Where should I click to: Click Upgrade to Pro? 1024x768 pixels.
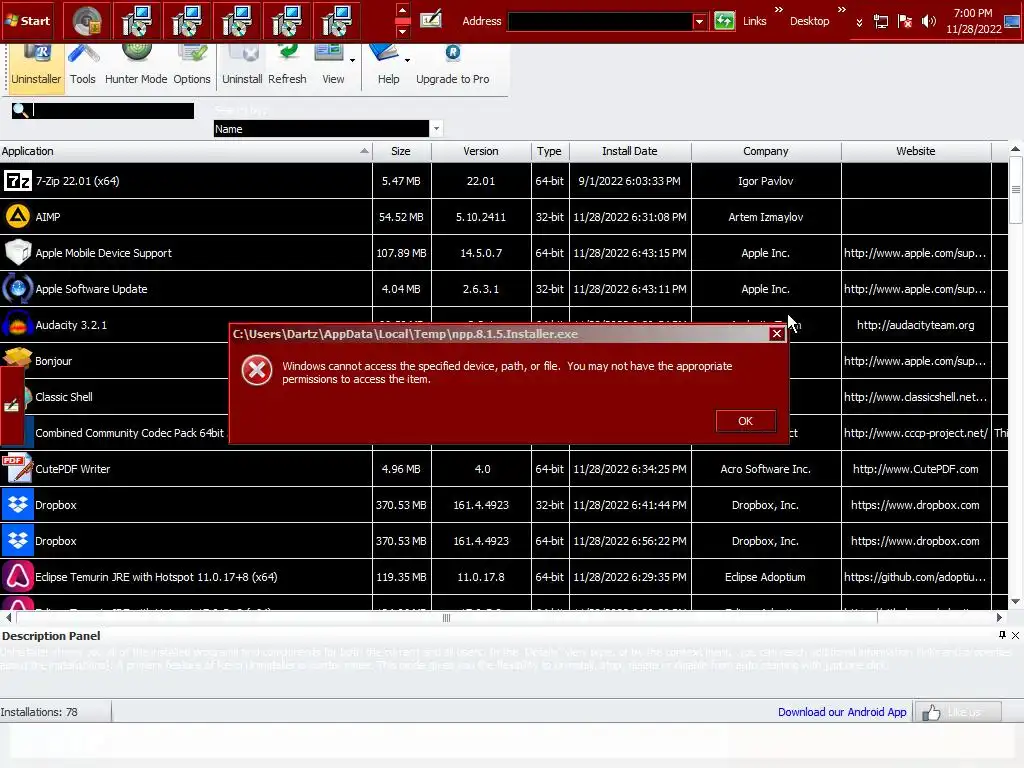[x=453, y=68]
